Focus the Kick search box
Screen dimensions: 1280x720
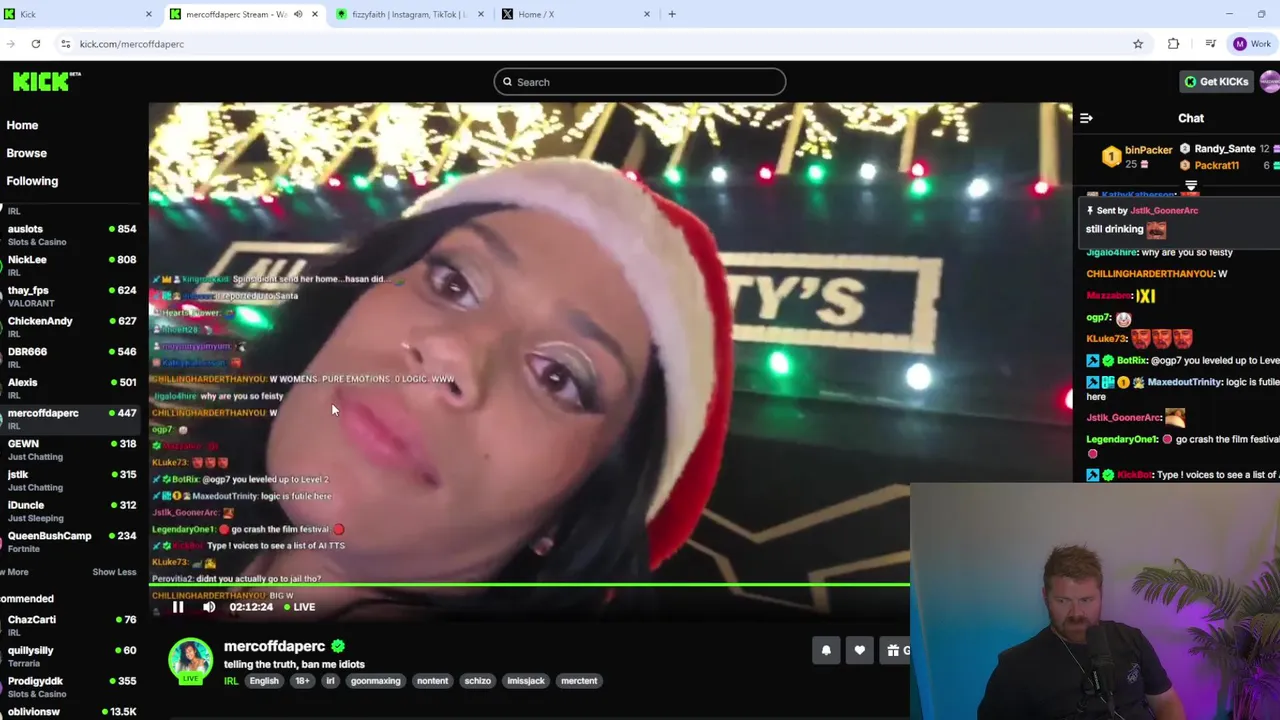point(639,82)
